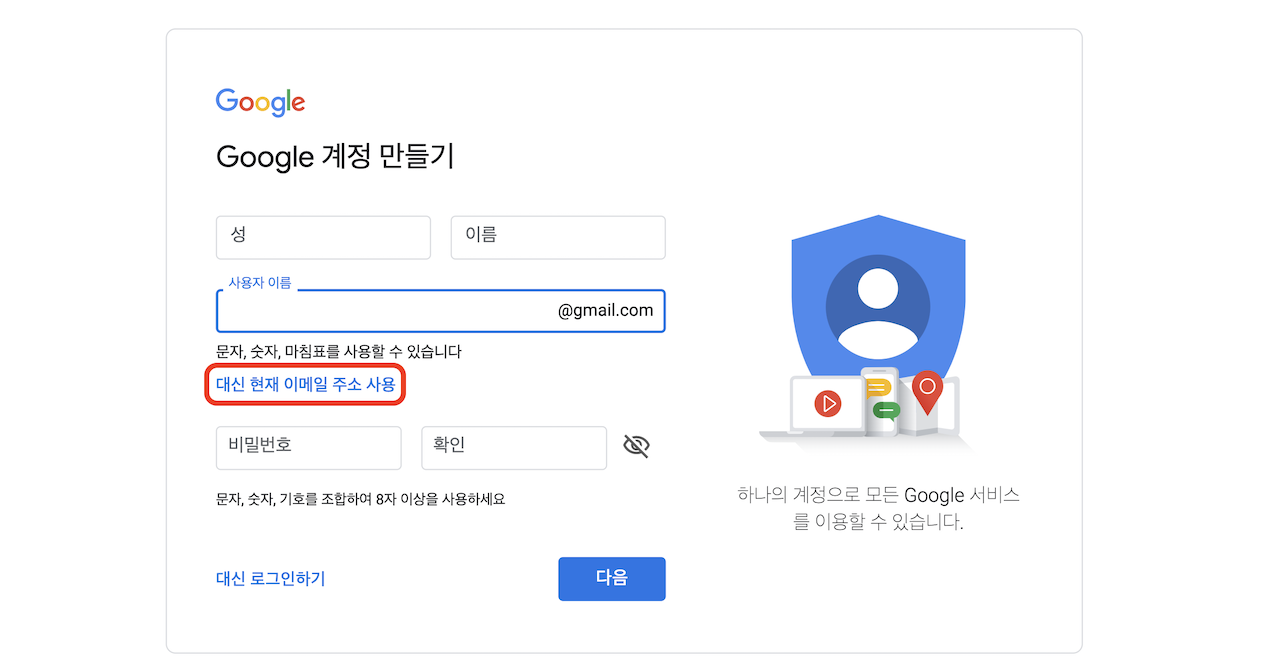The width and height of the screenshot is (1280, 662).
Task: Click the red play button on laptop illustration
Action: click(827, 404)
